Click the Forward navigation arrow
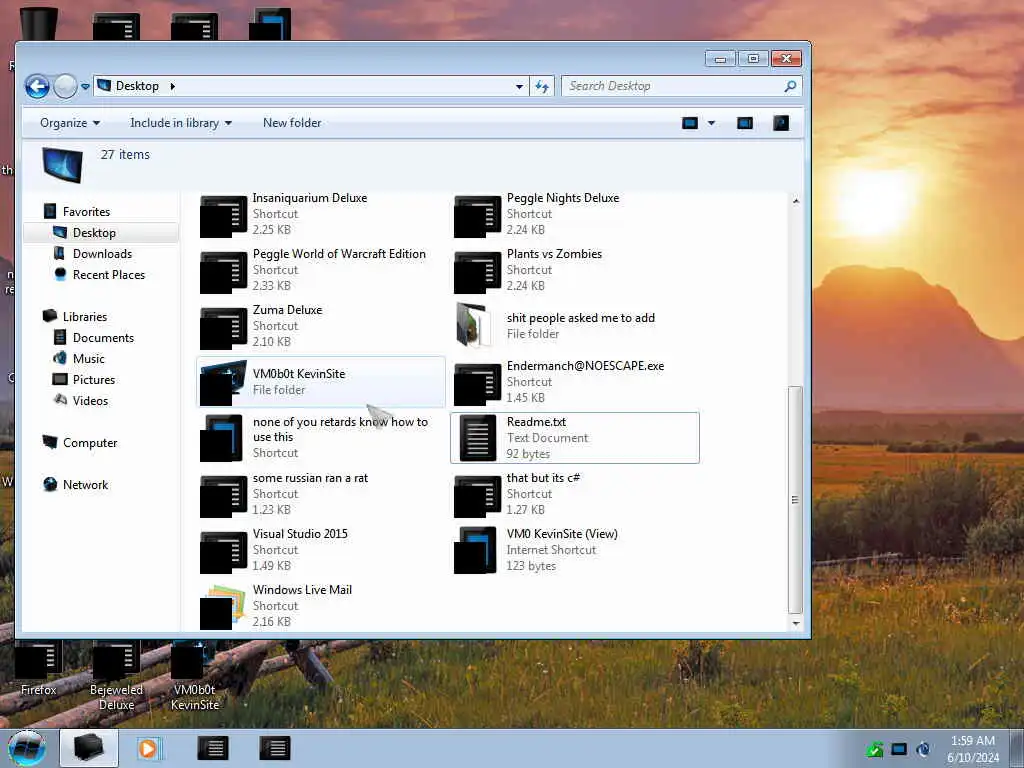 pyautogui.click(x=65, y=86)
